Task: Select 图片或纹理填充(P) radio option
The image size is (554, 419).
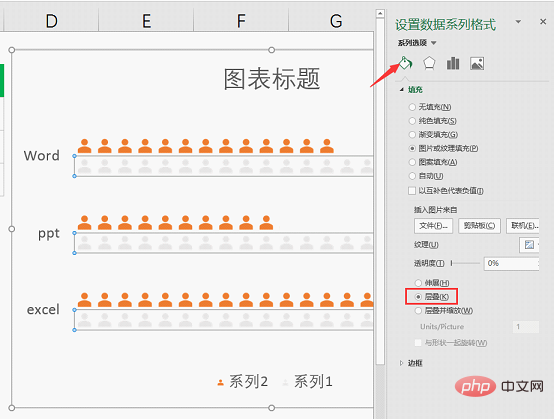Action: (x=412, y=148)
